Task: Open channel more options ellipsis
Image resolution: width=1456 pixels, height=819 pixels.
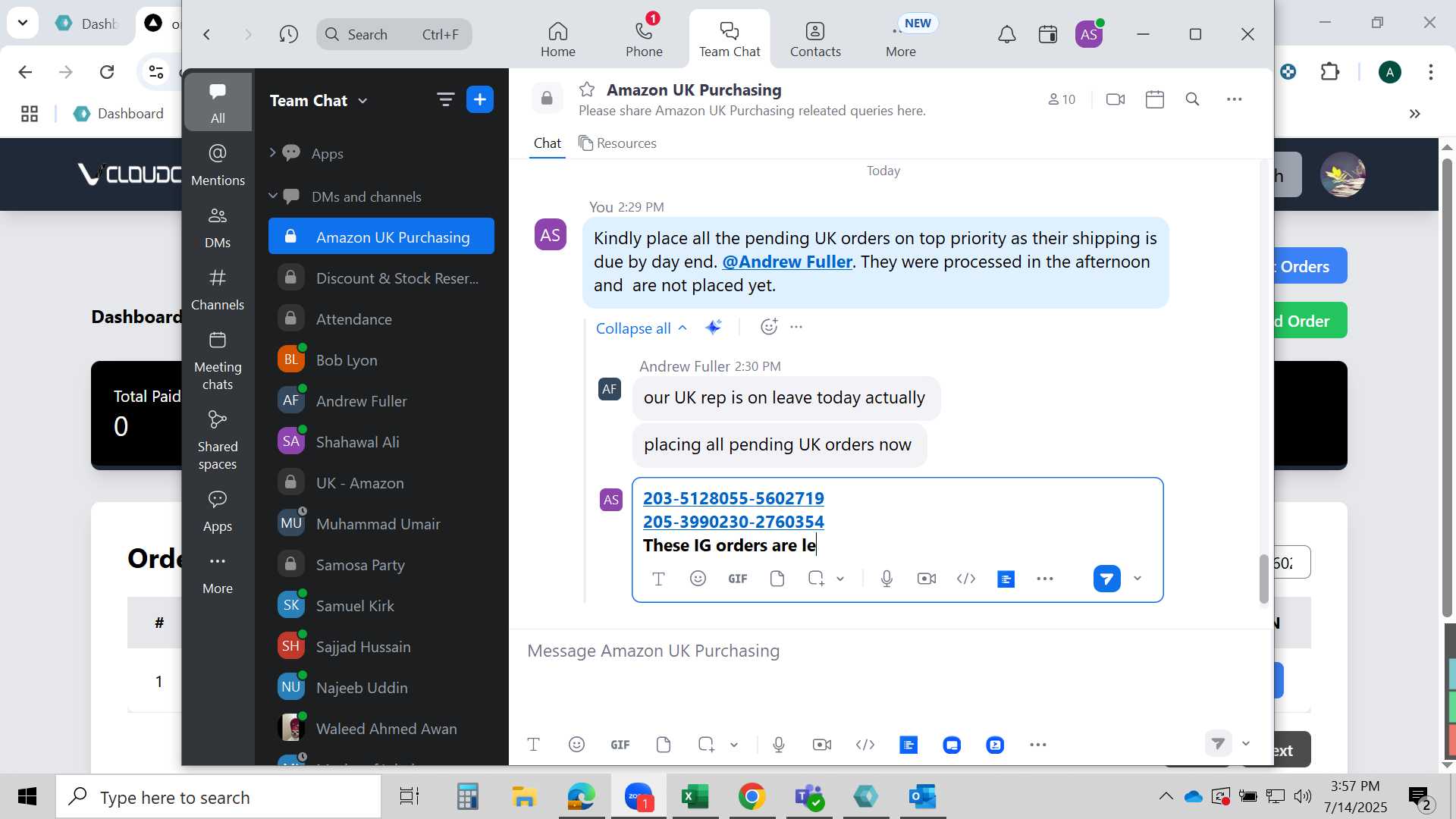Action: coord(1235,99)
